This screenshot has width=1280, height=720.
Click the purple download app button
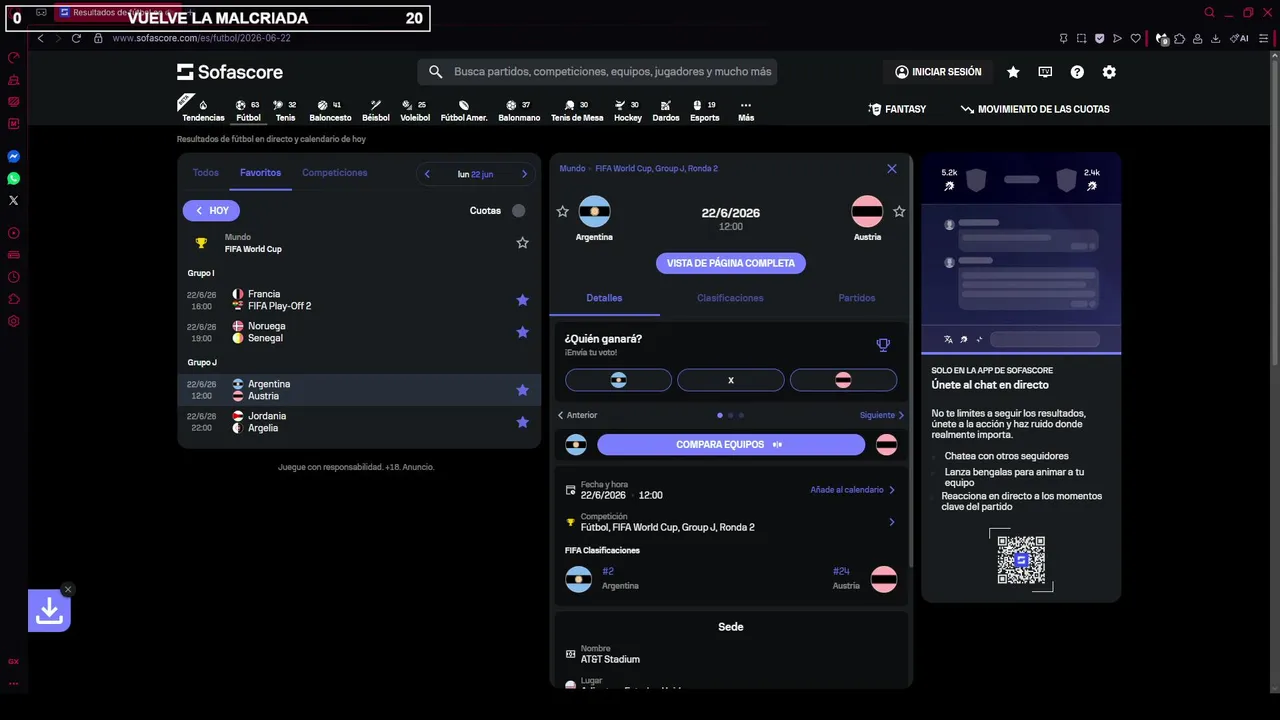[49, 611]
